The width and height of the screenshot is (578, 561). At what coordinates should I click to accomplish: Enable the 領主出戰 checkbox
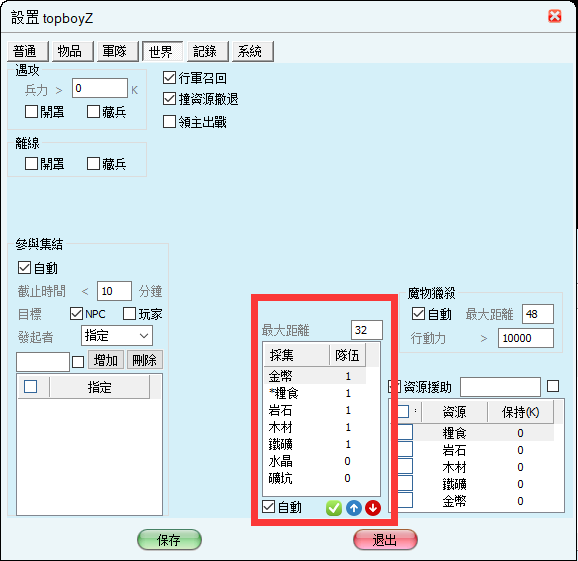point(169,122)
